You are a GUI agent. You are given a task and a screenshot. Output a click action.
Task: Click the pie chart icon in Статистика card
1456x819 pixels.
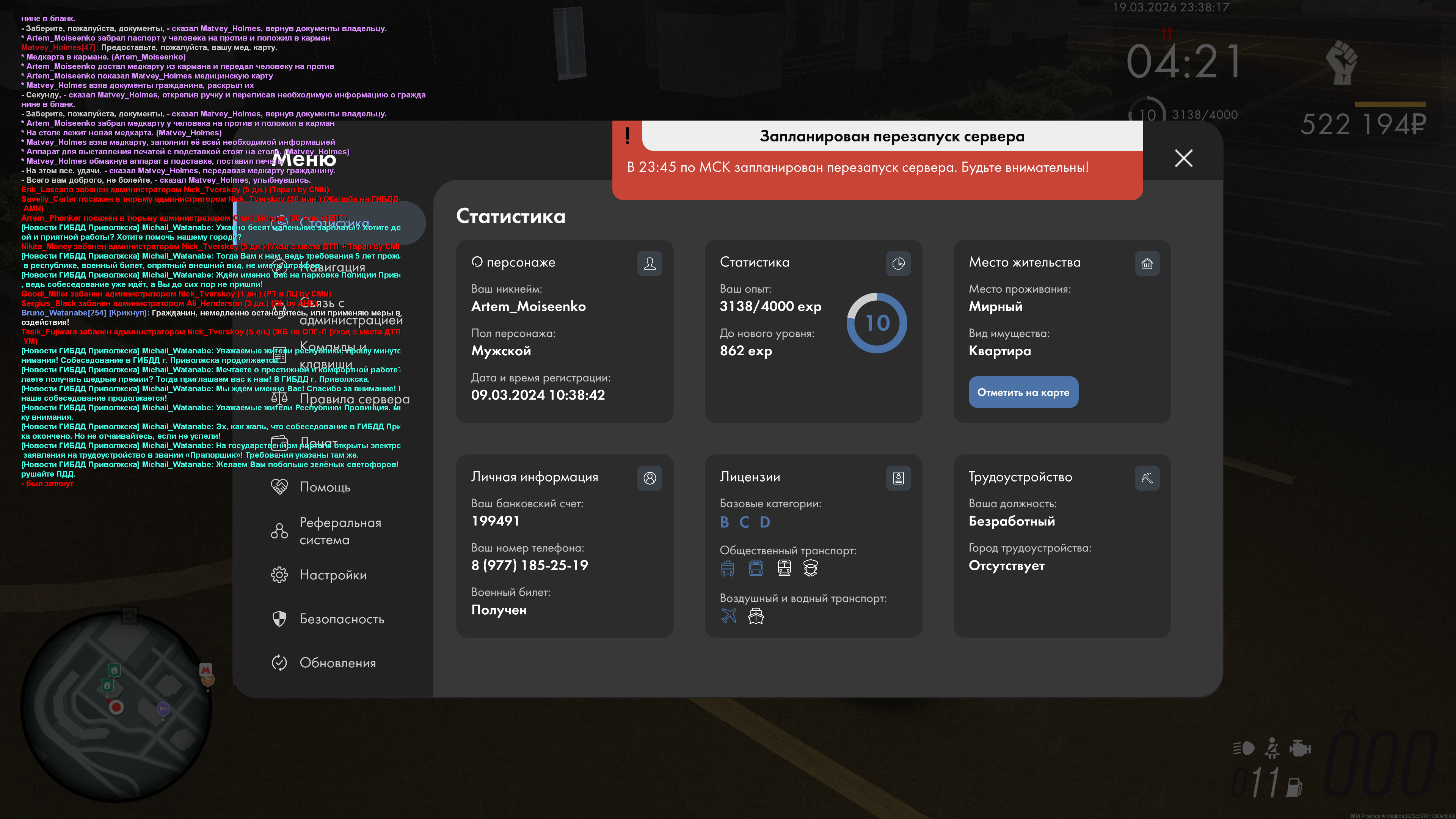coord(898,264)
